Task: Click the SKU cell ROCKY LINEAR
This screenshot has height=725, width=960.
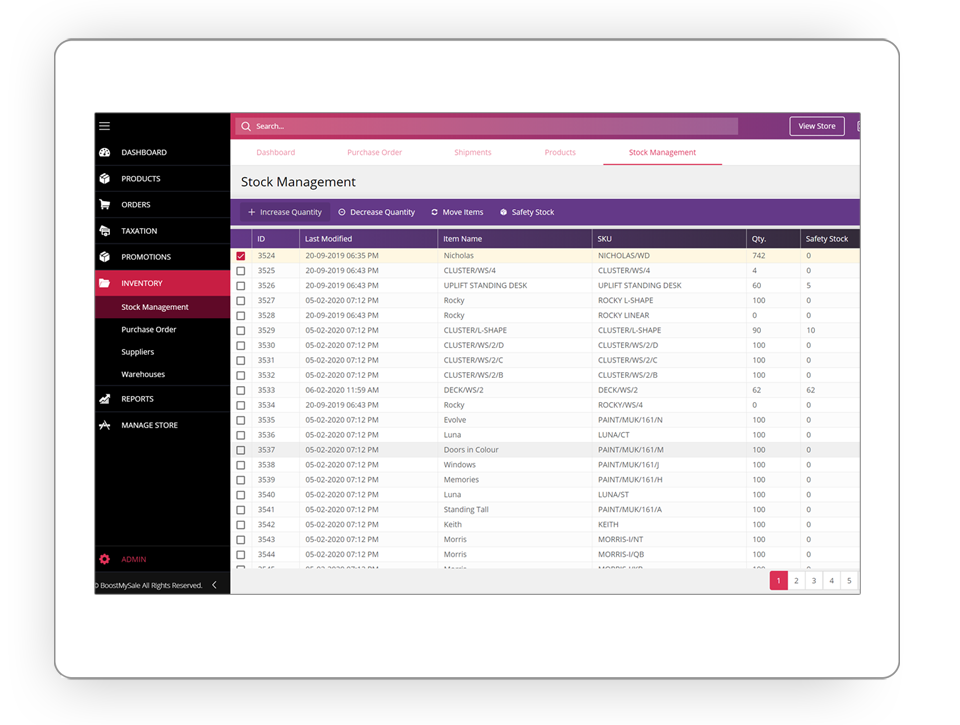Action: [x=623, y=315]
